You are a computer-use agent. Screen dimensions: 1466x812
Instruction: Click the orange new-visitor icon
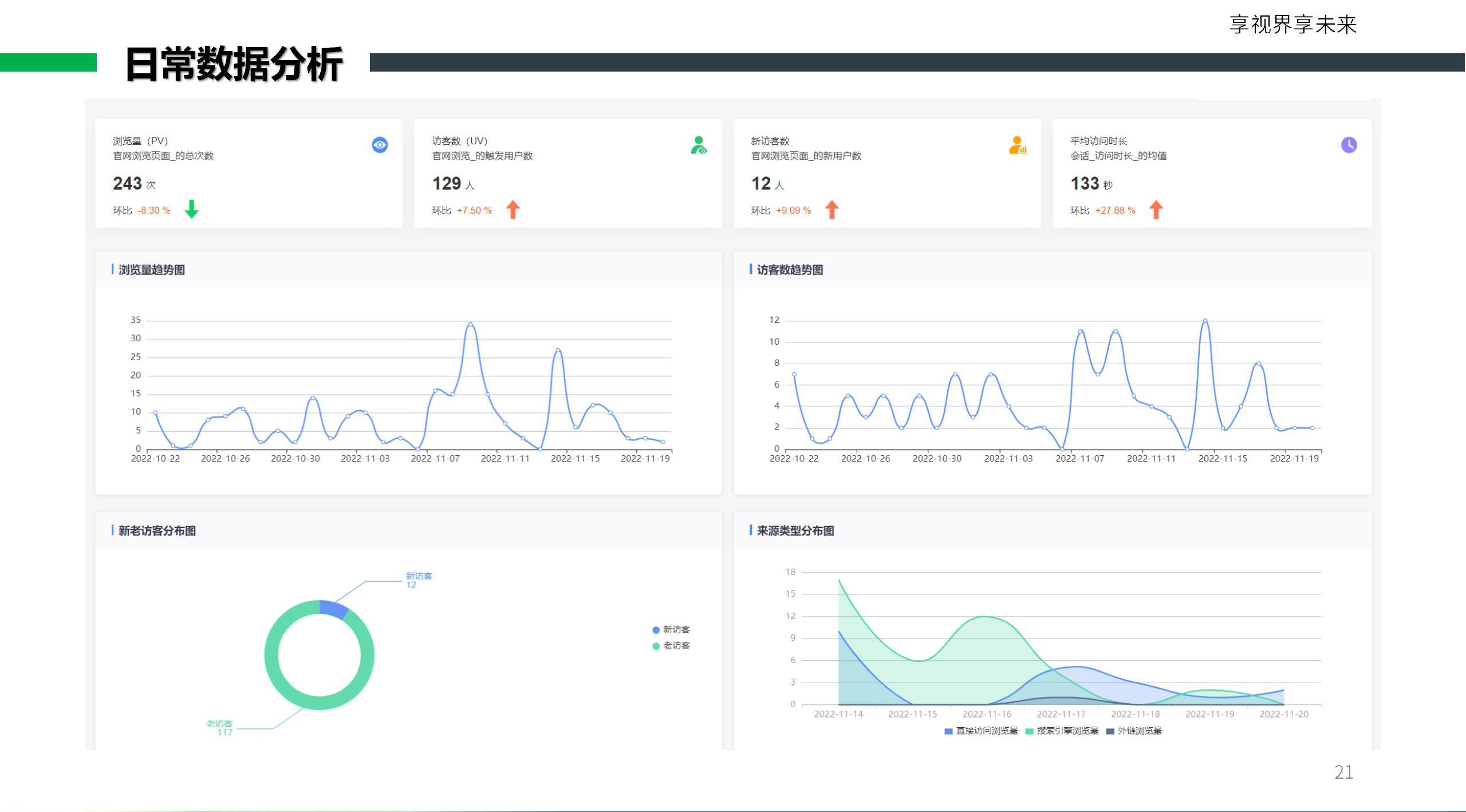tap(1017, 145)
